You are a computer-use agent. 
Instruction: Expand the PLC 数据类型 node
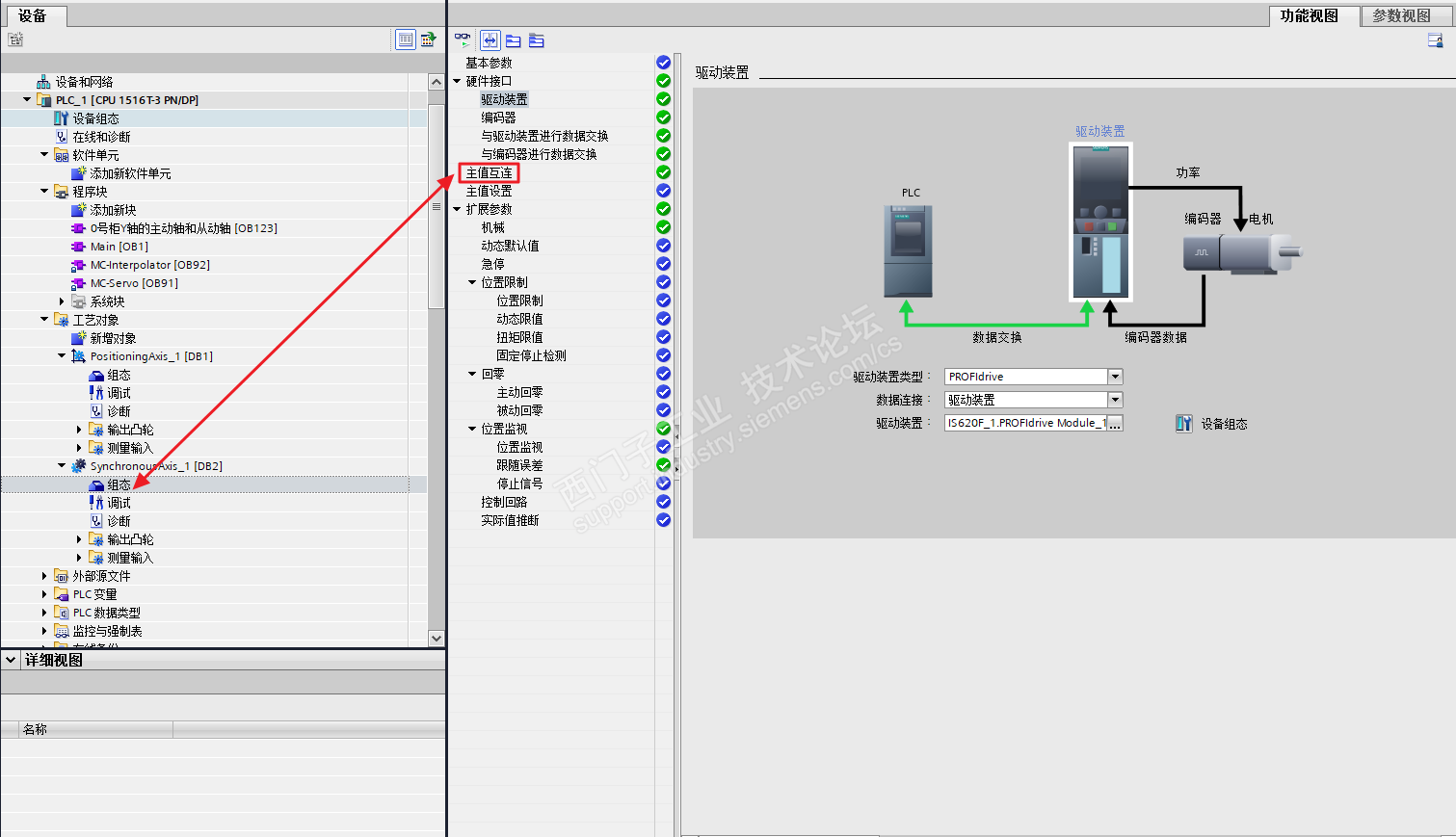[44, 613]
